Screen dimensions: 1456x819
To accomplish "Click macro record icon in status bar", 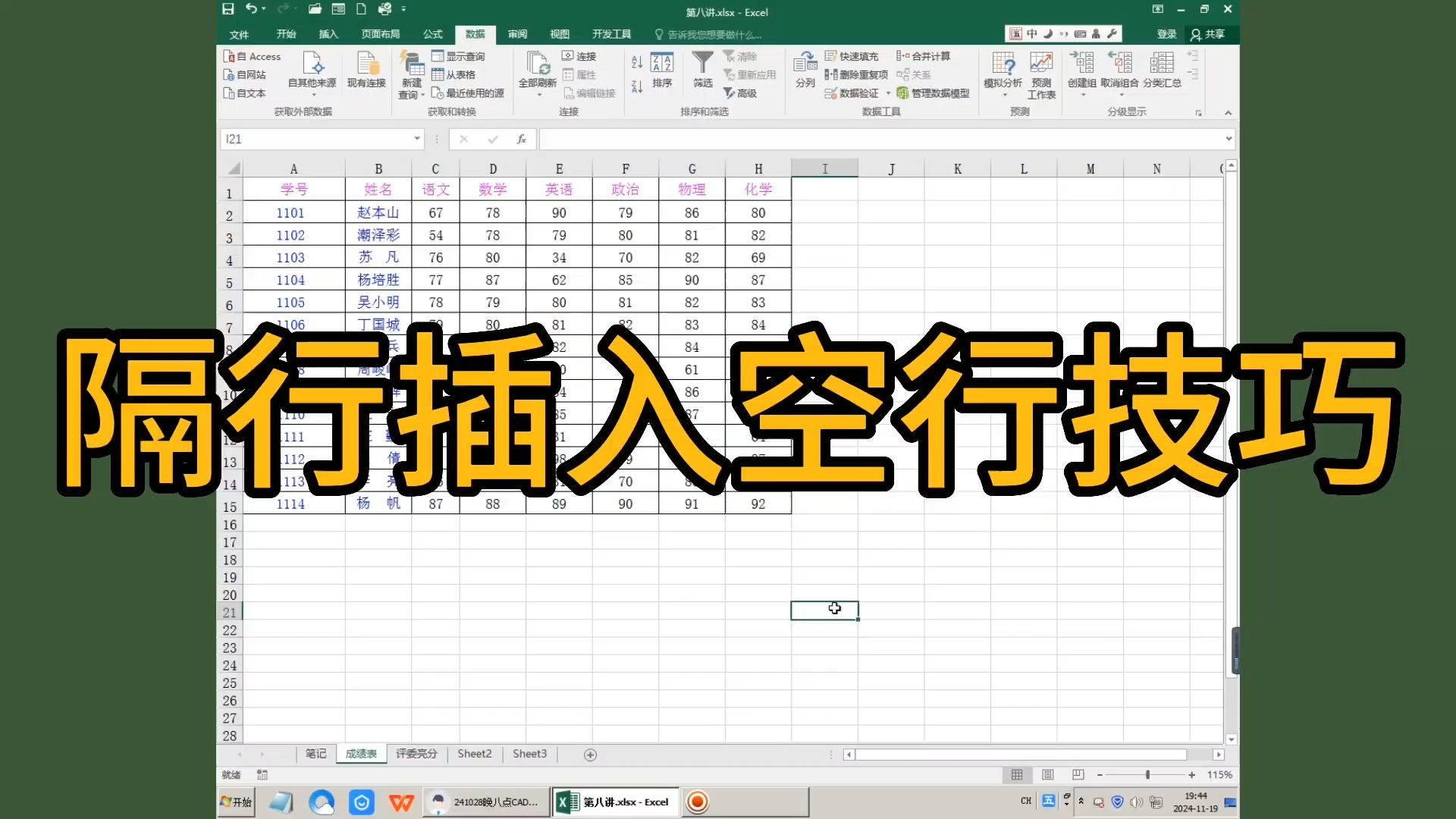I will 262,774.
